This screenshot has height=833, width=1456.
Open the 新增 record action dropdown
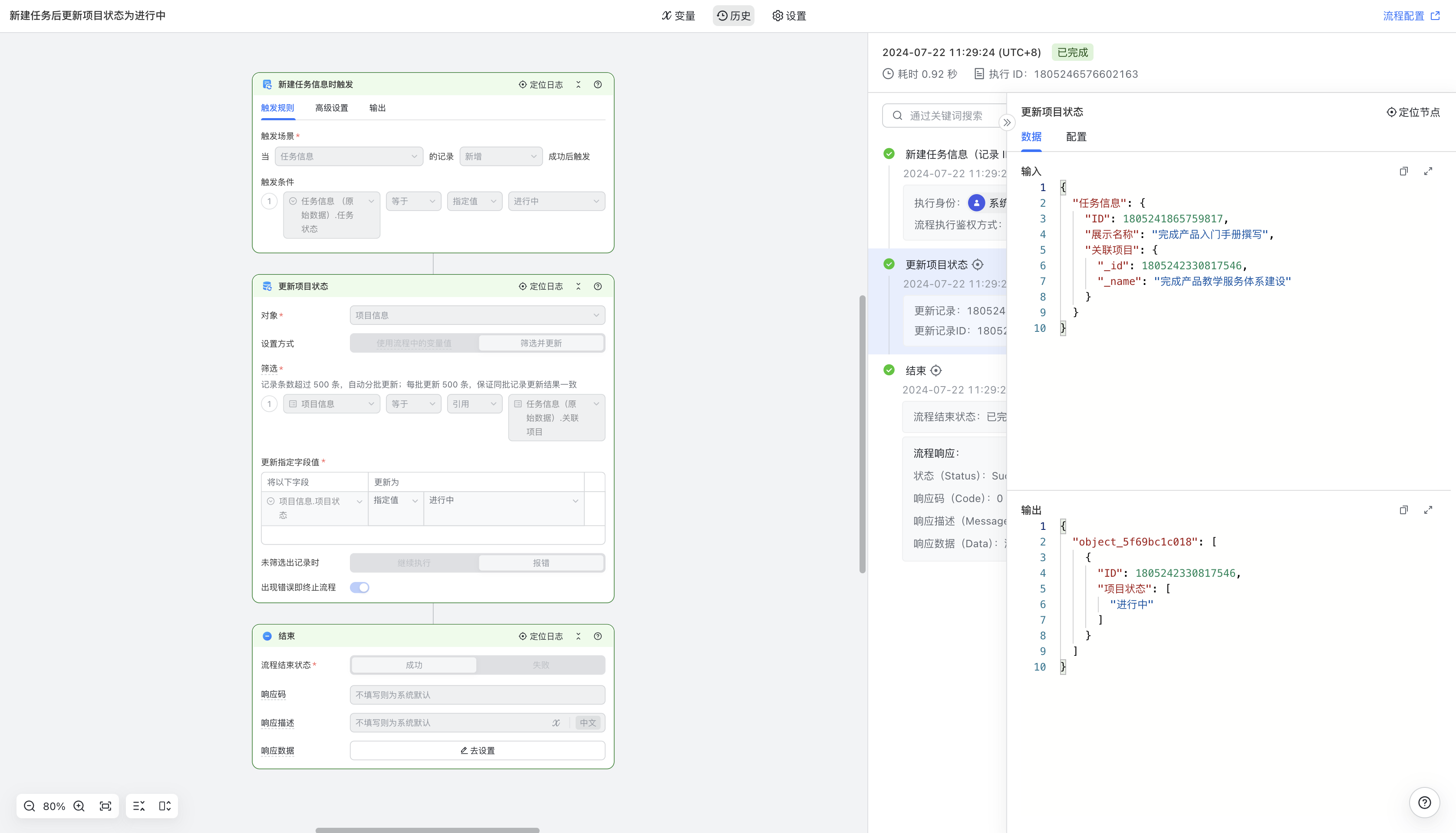coord(501,156)
